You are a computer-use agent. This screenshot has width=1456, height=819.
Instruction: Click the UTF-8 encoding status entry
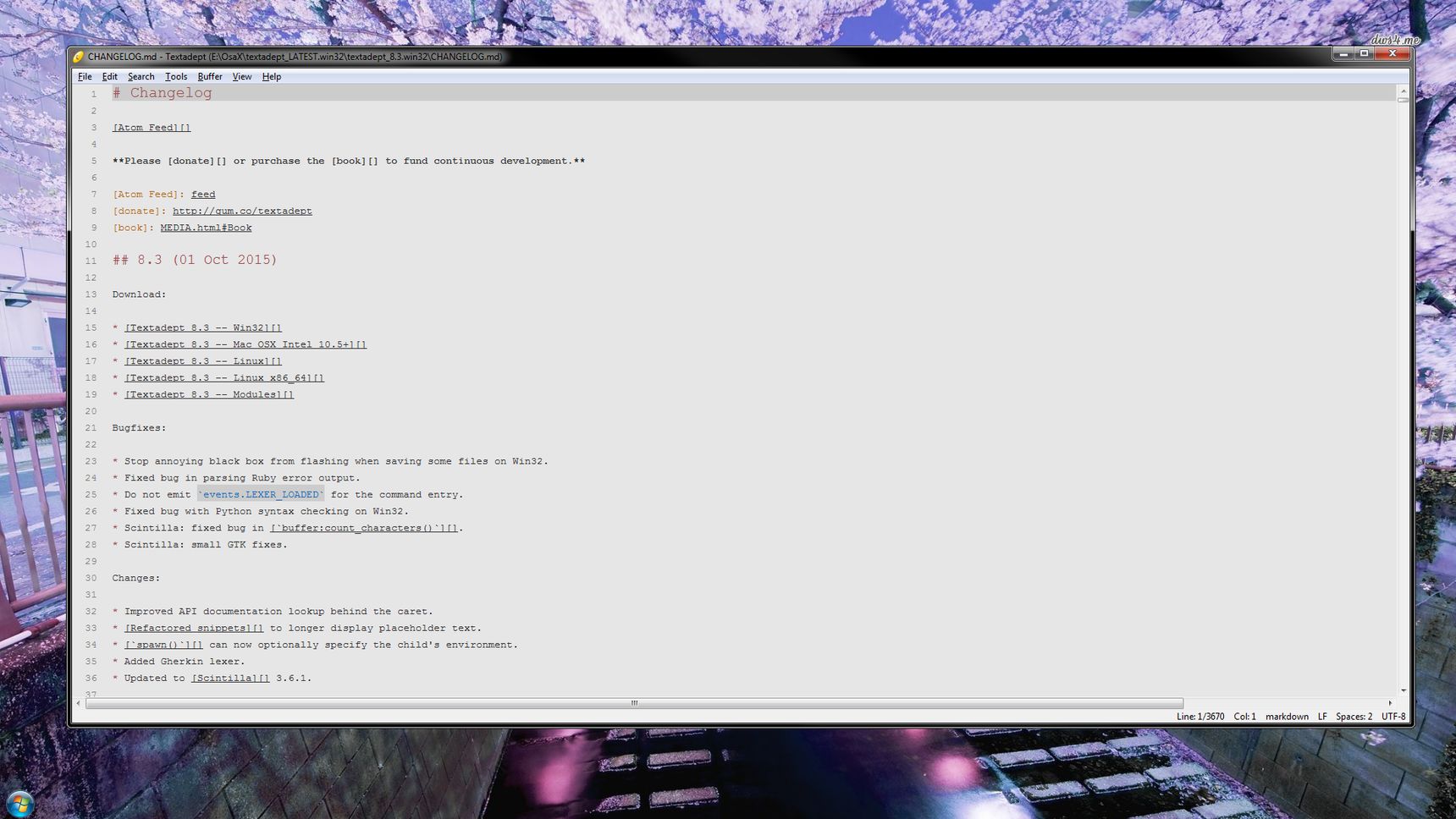[1393, 717]
